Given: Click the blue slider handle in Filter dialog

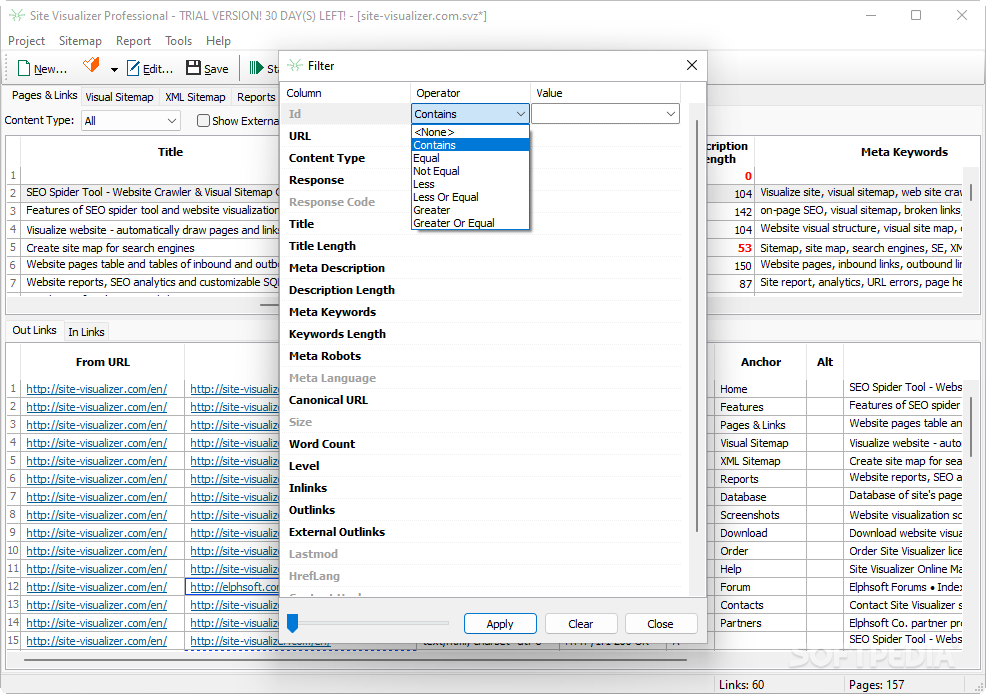Looking at the screenshot, I should [x=292, y=623].
